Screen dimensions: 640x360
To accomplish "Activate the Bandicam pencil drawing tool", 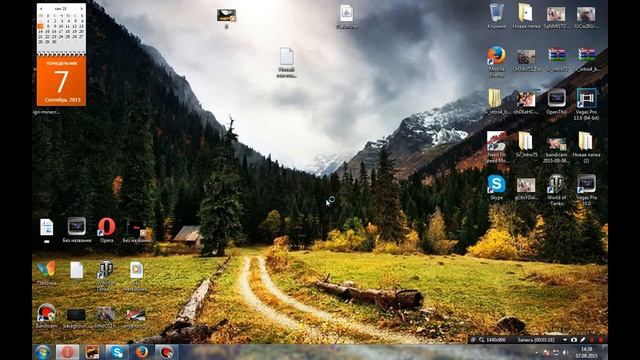I will point(583,340).
